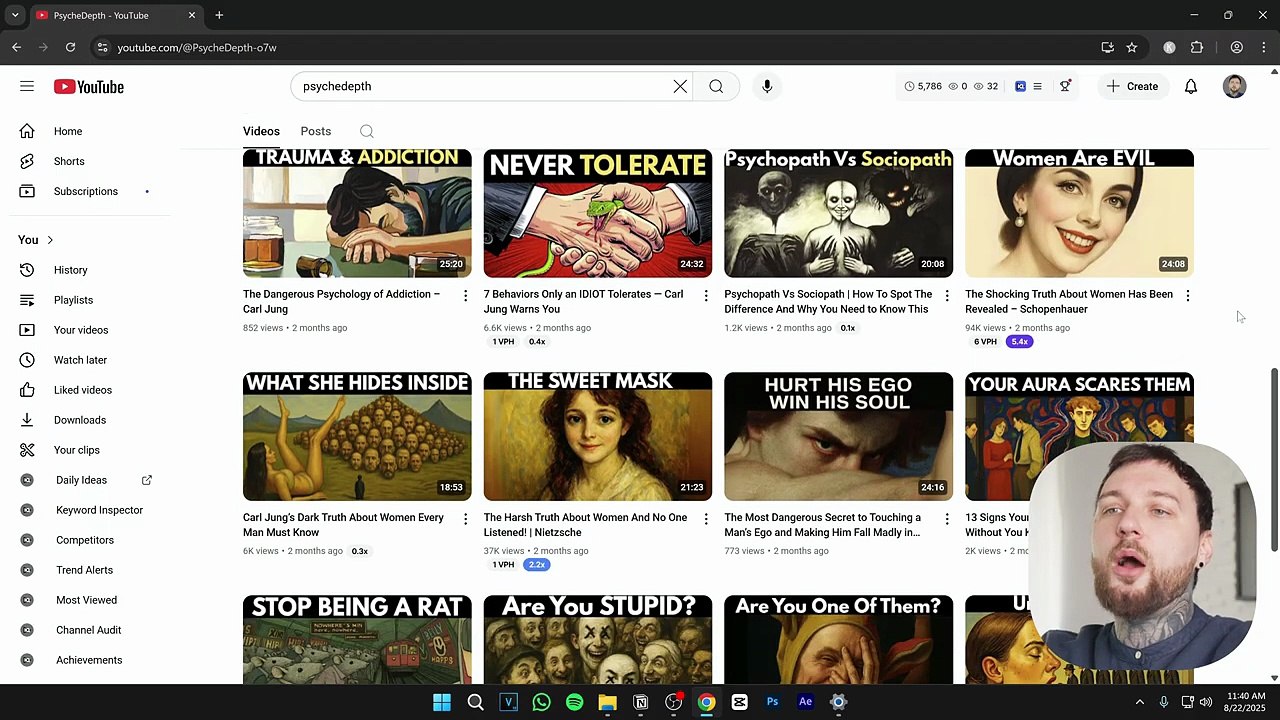Start voice search with the microphone
Image resolution: width=1280 pixels, height=720 pixels.
click(767, 86)
